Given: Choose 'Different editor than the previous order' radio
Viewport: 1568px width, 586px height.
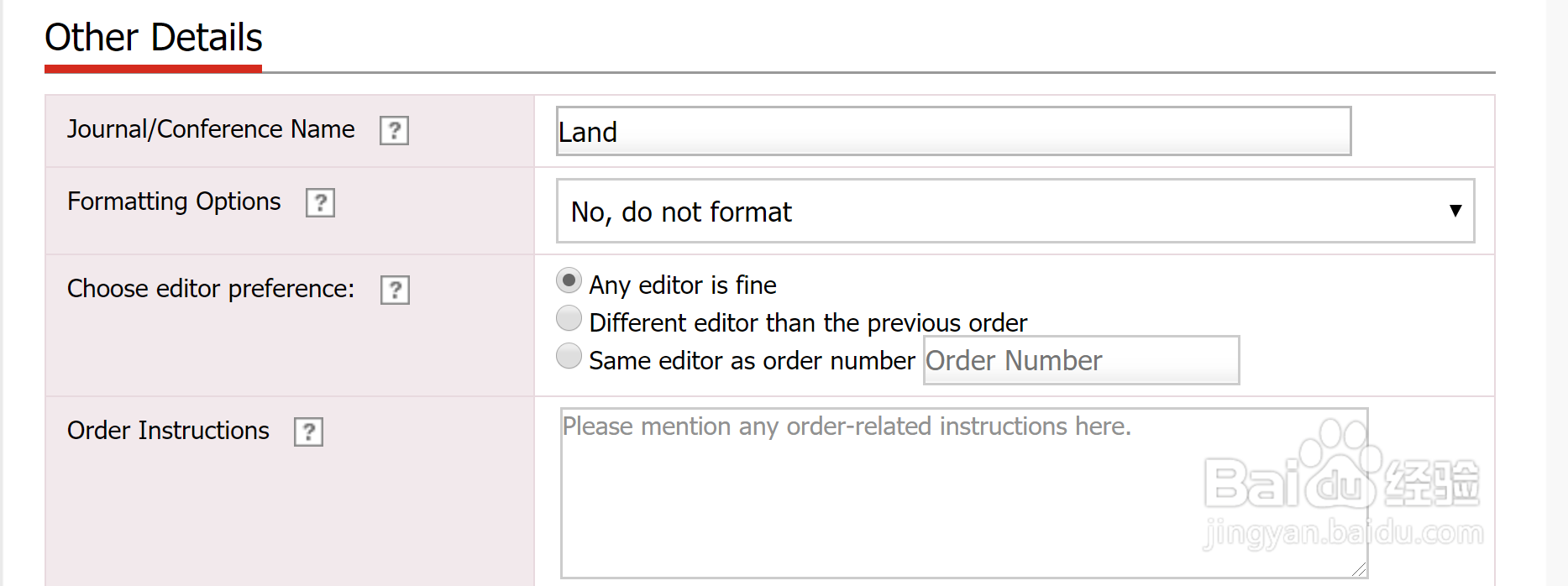Looking at the screenshot, I should click(569, 319).
